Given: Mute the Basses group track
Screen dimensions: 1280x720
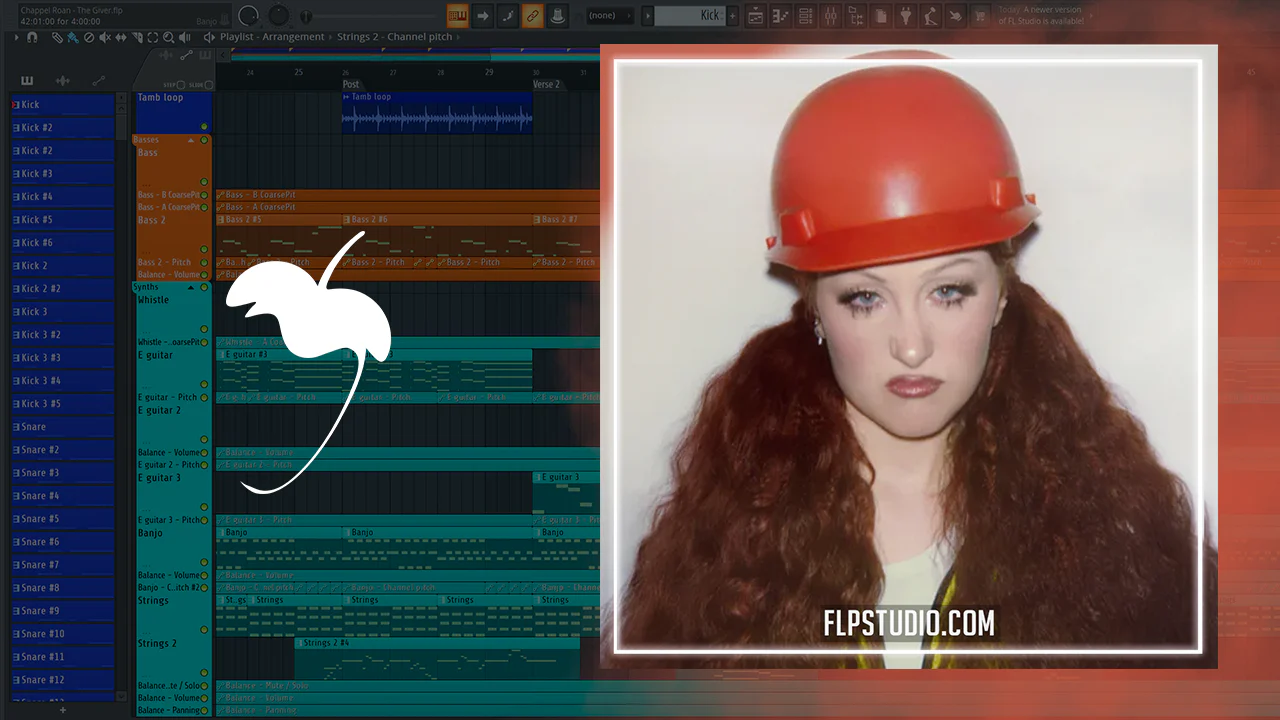Looking at the screenshot, I should 204,140.
